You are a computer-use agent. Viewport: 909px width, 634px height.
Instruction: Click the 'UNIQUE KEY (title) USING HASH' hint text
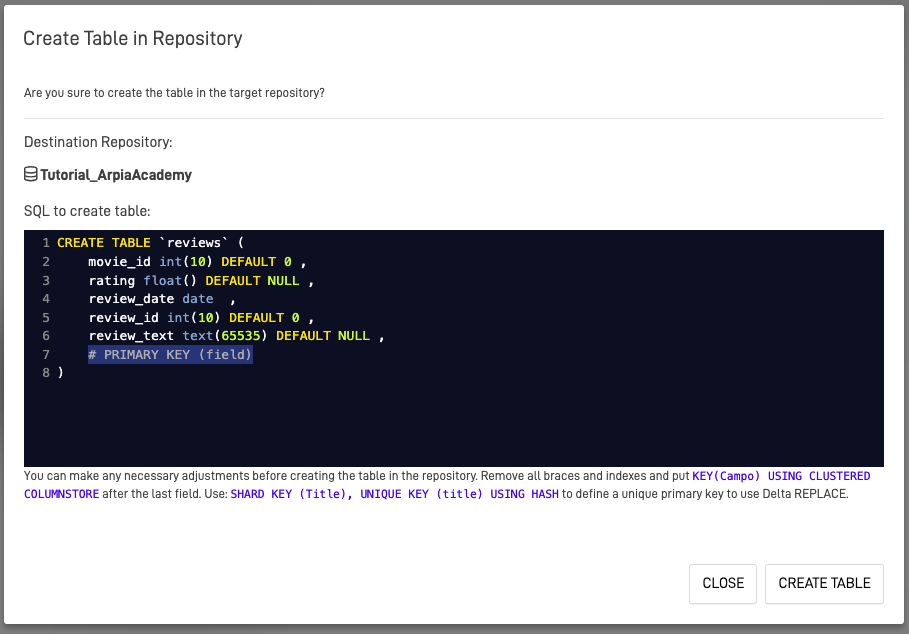pos(459,494)
